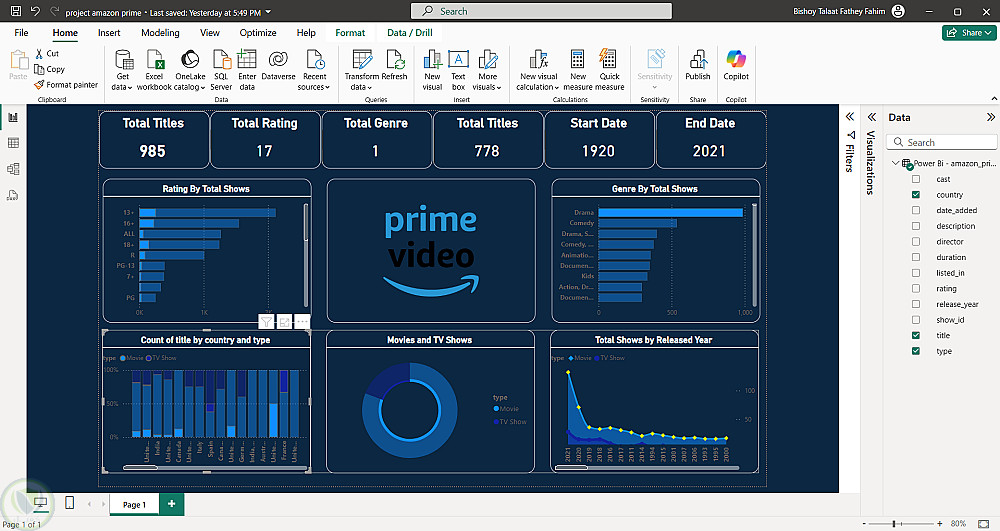Screen dimensions: 1000x531
Task: Open the Dataverse connector
Action: coord(278,66)
